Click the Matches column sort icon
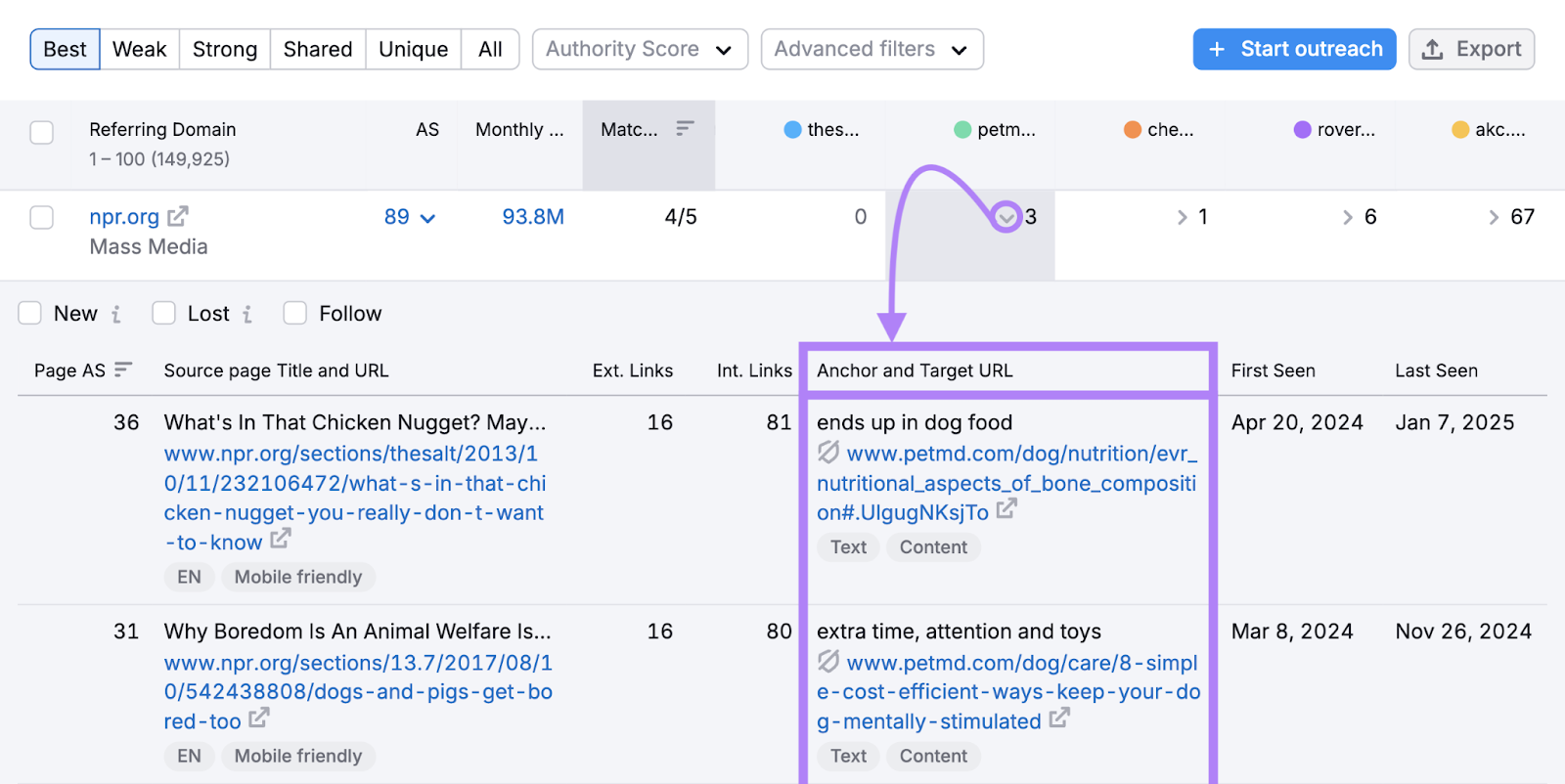The width and height of the screenshot is (1565, 784). pos(685,128)
